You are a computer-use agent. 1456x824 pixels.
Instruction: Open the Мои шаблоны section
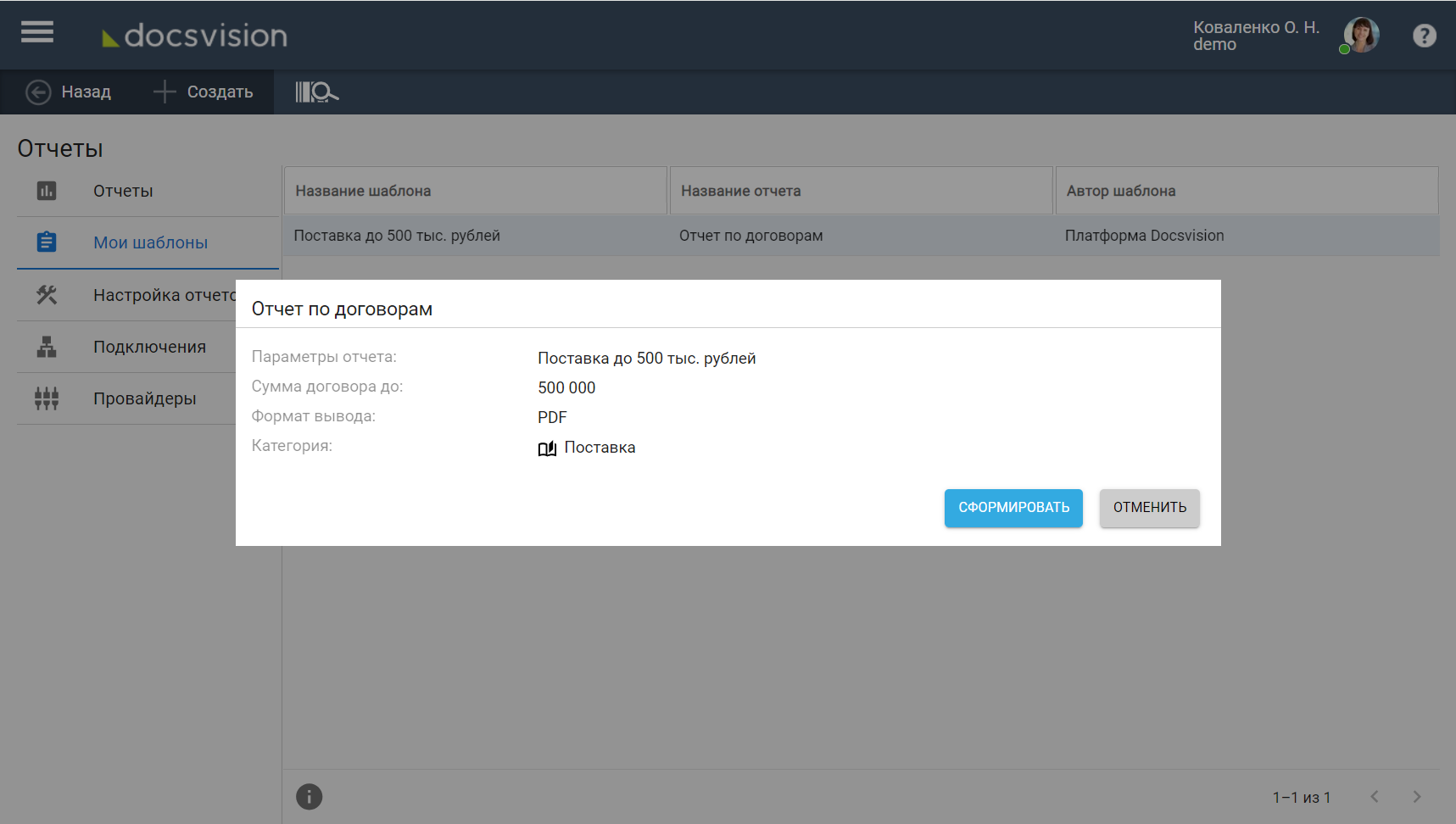[x=150, y=242]
